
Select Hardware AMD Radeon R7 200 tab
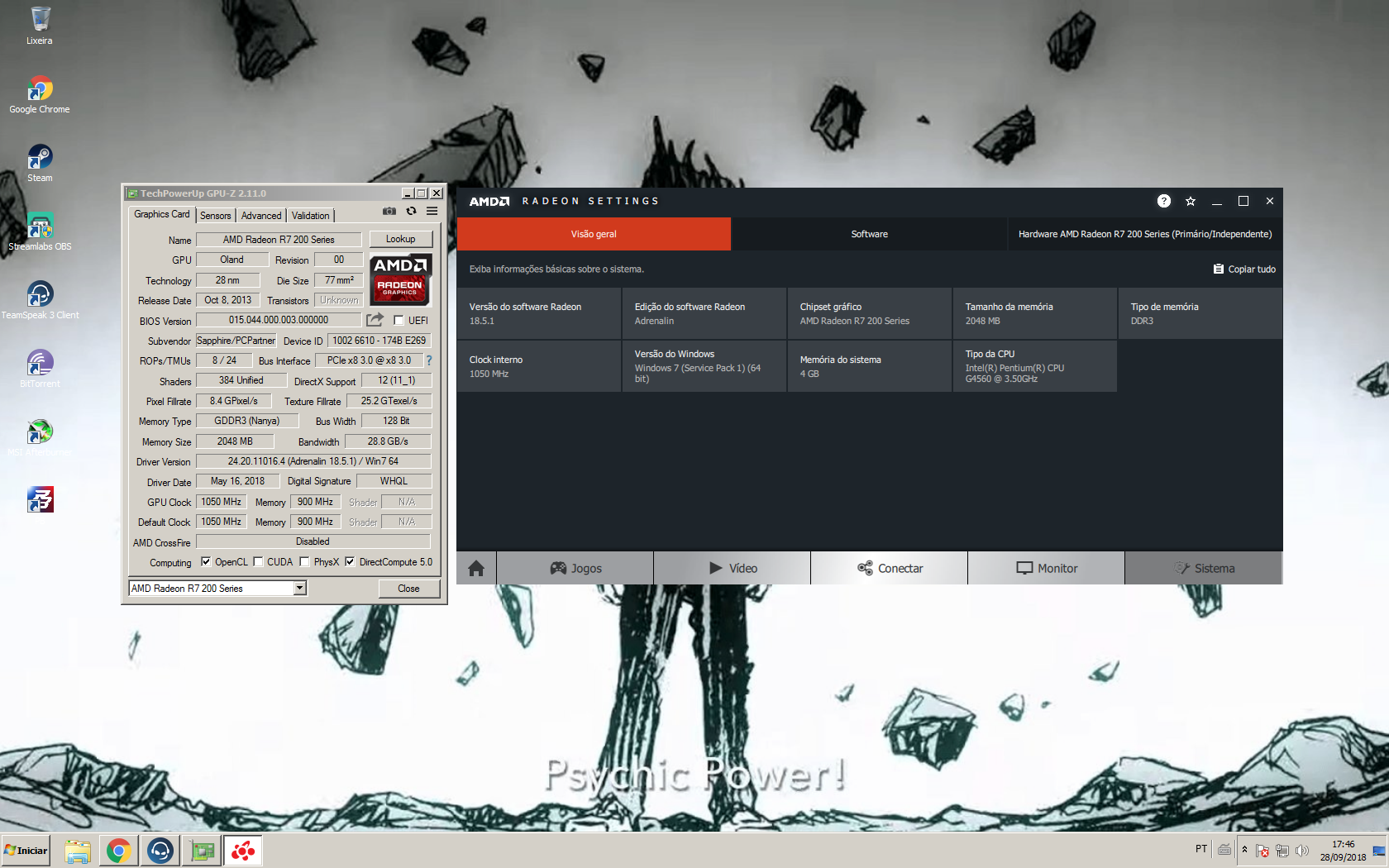(1145, 234)
